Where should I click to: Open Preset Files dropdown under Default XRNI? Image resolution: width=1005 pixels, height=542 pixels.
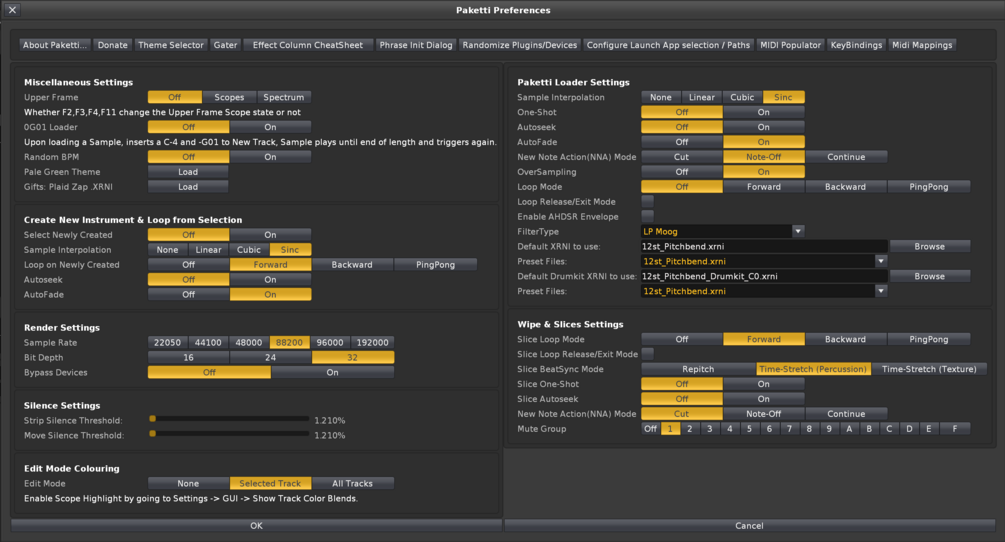[764, 261]
